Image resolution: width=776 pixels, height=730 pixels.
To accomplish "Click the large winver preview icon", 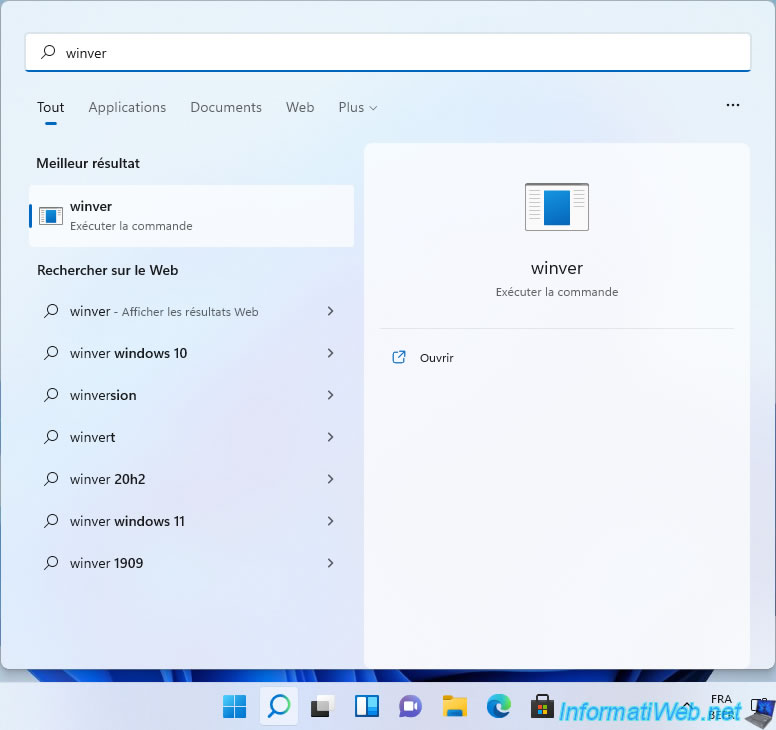I will tap(557, 207).
